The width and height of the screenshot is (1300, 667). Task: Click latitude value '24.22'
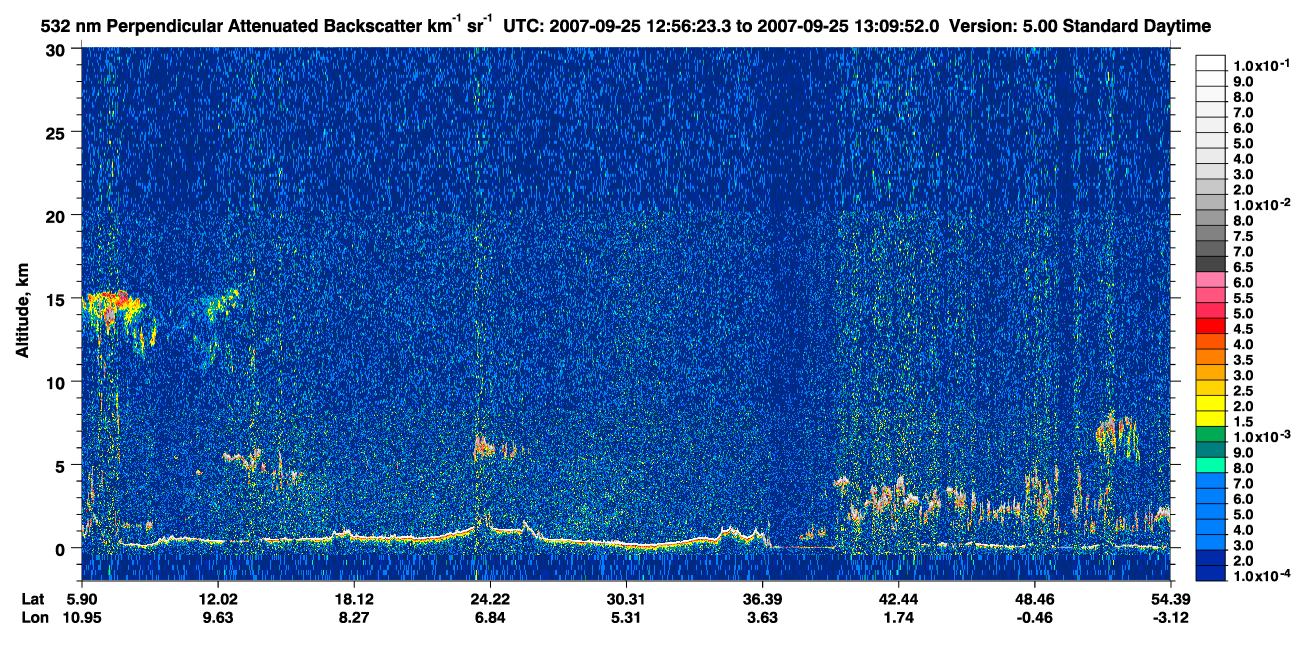[490, 599]
